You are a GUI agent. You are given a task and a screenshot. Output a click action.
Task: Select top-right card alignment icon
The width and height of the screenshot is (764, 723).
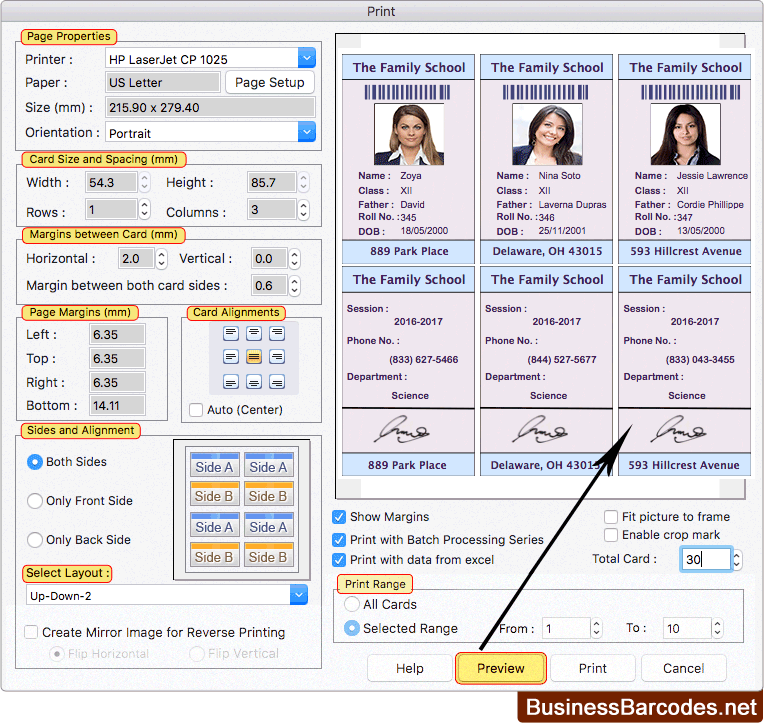click(277, 333)
